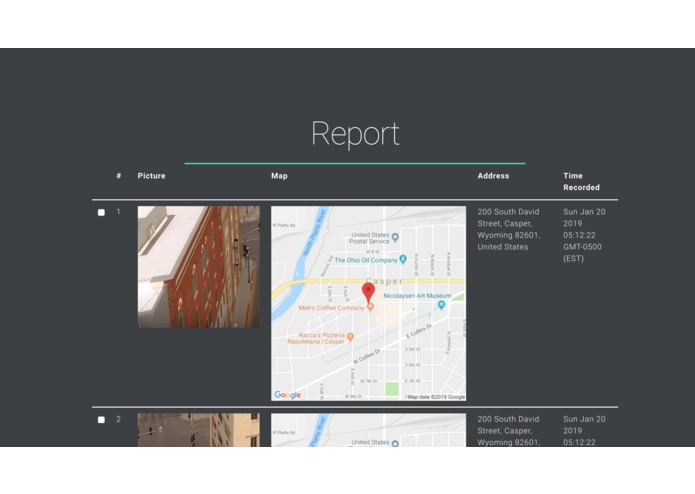This screenshot has height=494, width=695.
Task: Select Racca's Pizzeria Napoletana map marker
Action: (350, 337)
